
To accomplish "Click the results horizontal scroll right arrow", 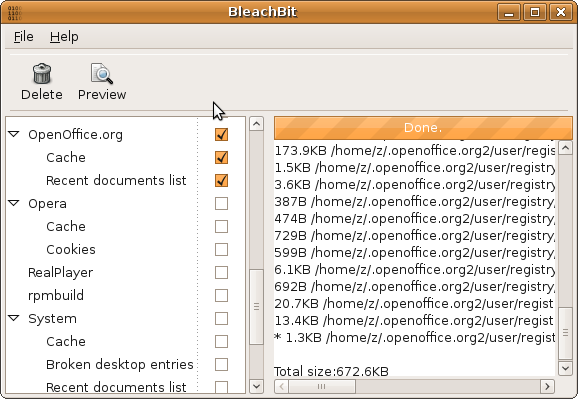I will (547, 386).
